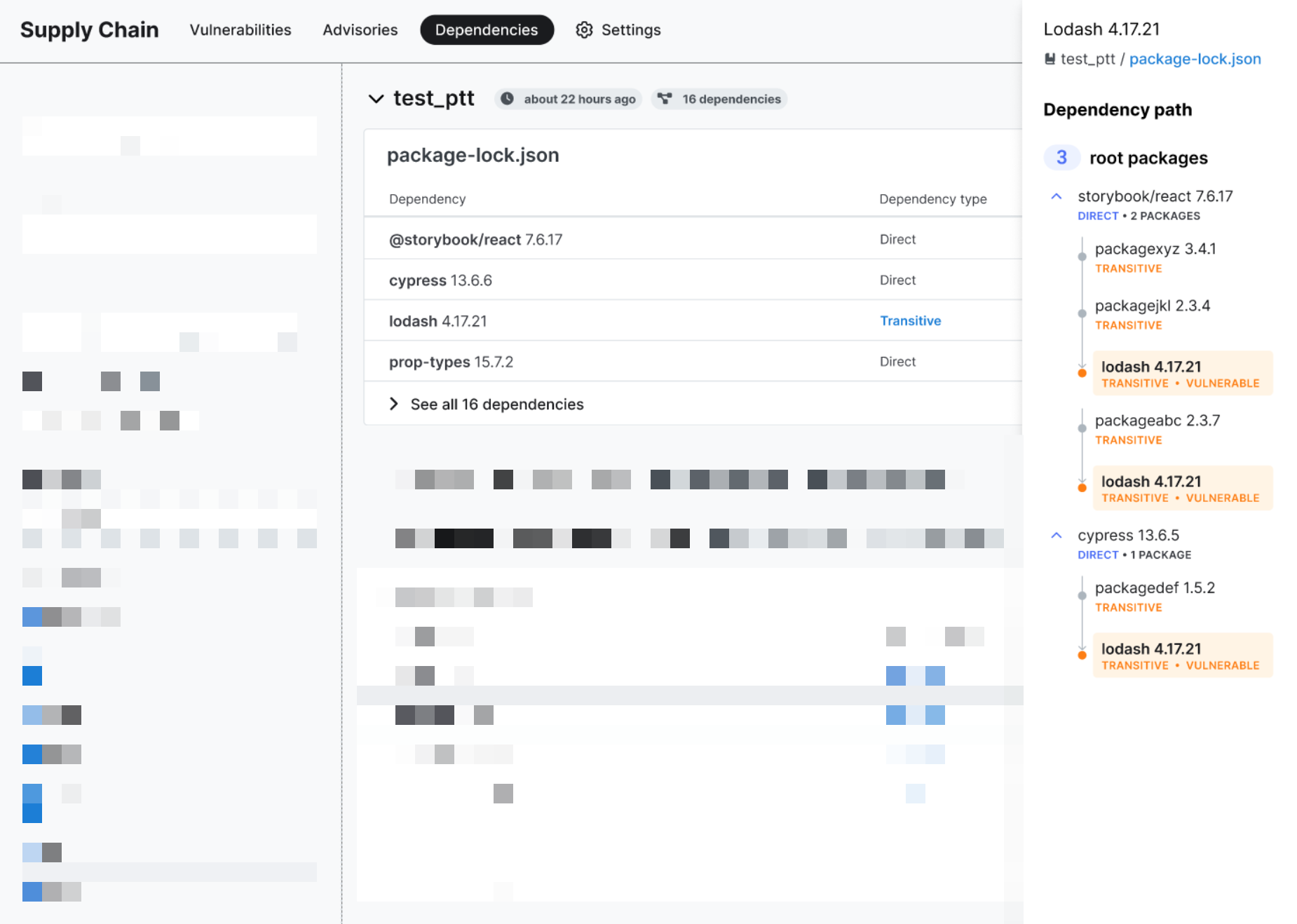Click the repository icon before test_ptt path
The height and width of the screenshot is (924, 1297).
(x=1050, y=59)
